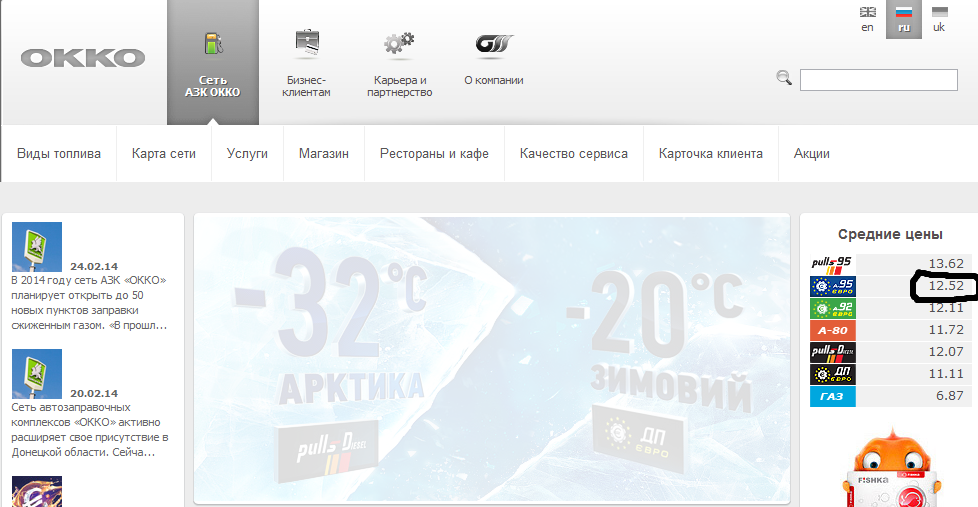Select the Ukrainian language flag
The width and height of the screenshot is (978, 507).
pyautogui.click(x=938, y=18)
